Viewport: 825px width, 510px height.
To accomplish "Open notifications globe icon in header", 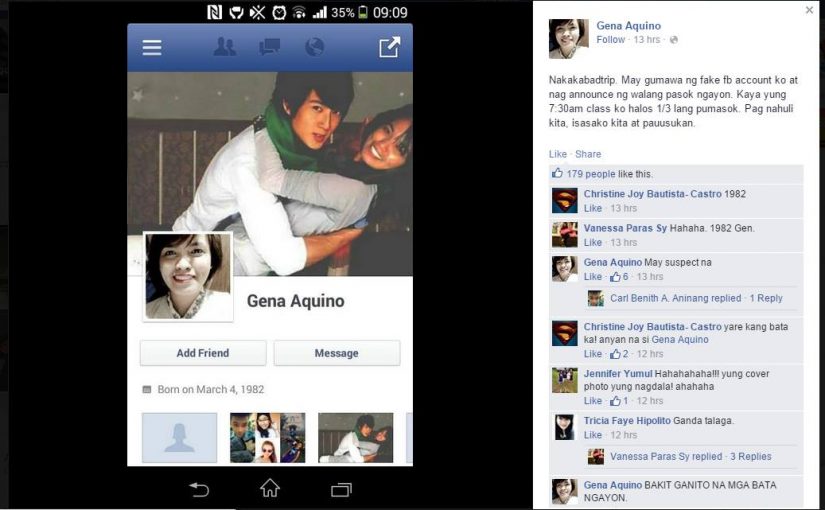I will pyautogui.click(x=314, y=47).
